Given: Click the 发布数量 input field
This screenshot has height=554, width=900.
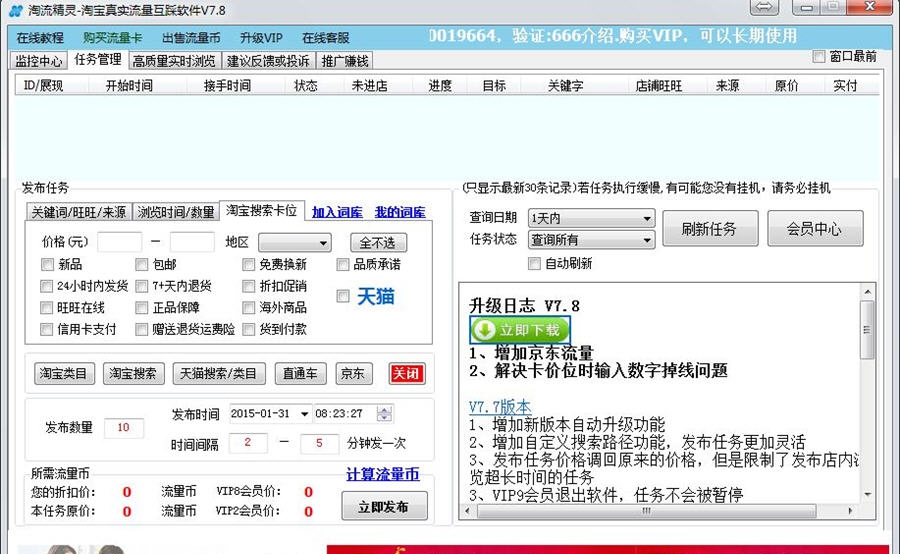Looking at the screenshot, I should (123, 428).
